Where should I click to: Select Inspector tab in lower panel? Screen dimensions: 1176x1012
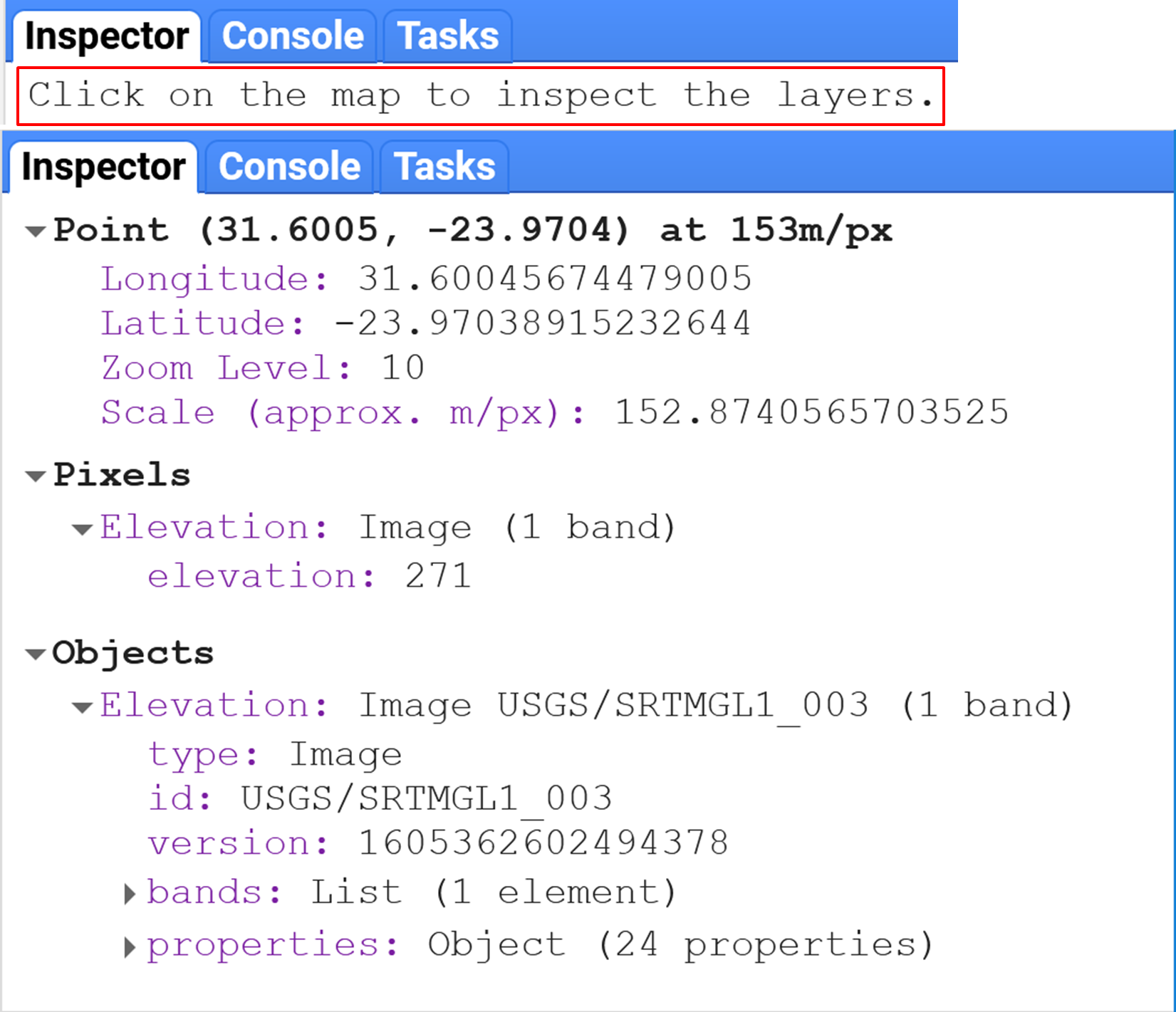click(103, 167)
